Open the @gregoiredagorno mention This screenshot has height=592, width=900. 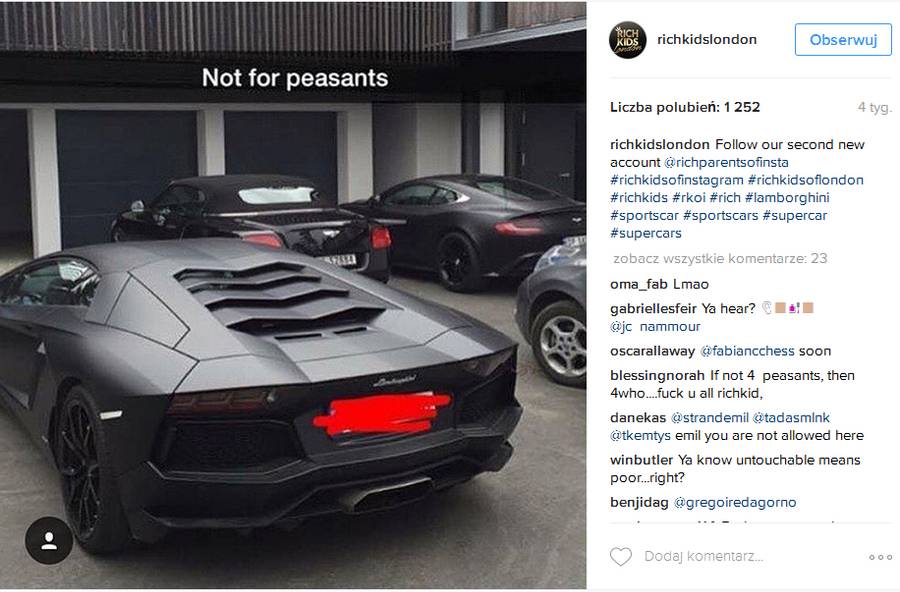(735, 502)
